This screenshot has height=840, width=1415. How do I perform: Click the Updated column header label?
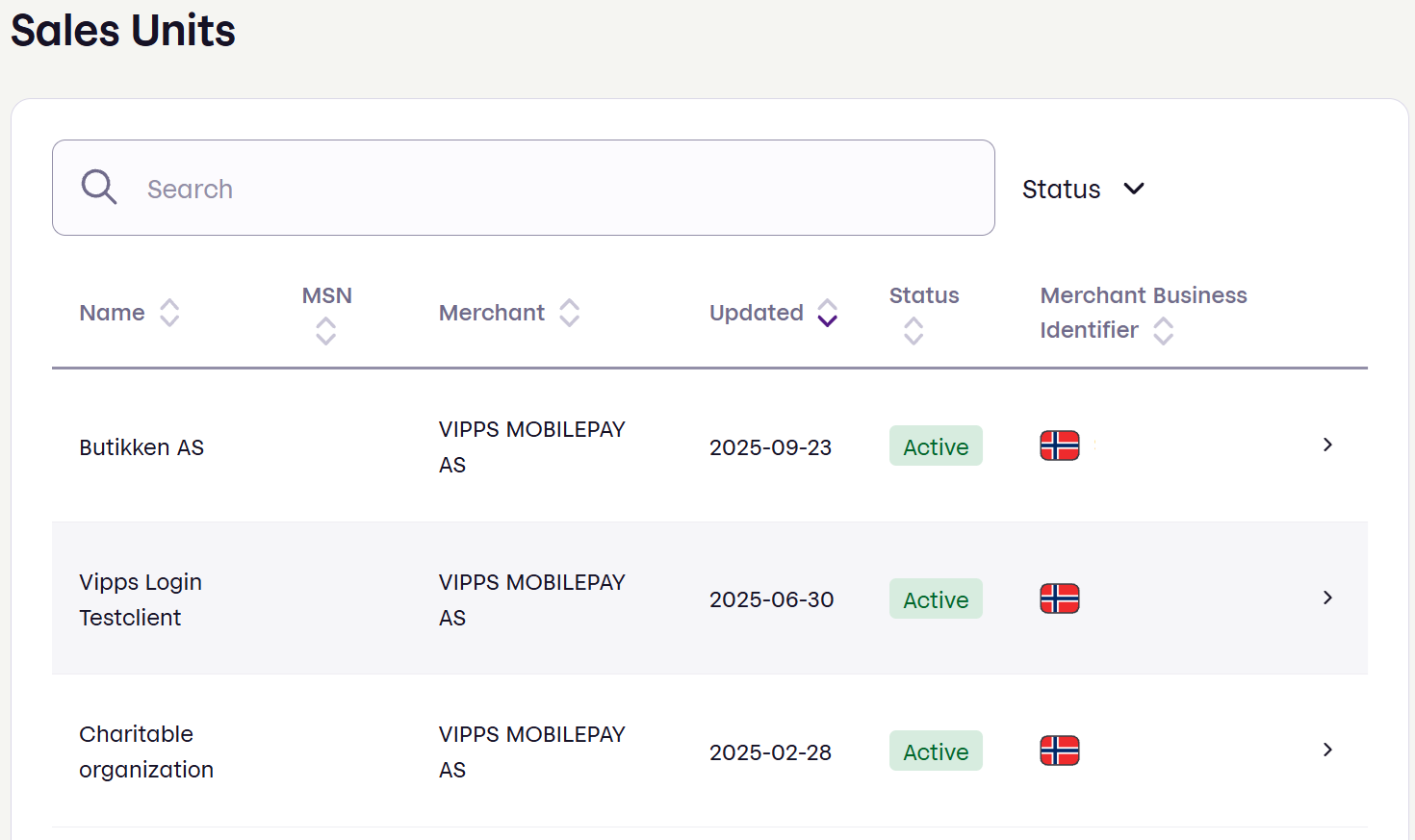coord(757,313)
